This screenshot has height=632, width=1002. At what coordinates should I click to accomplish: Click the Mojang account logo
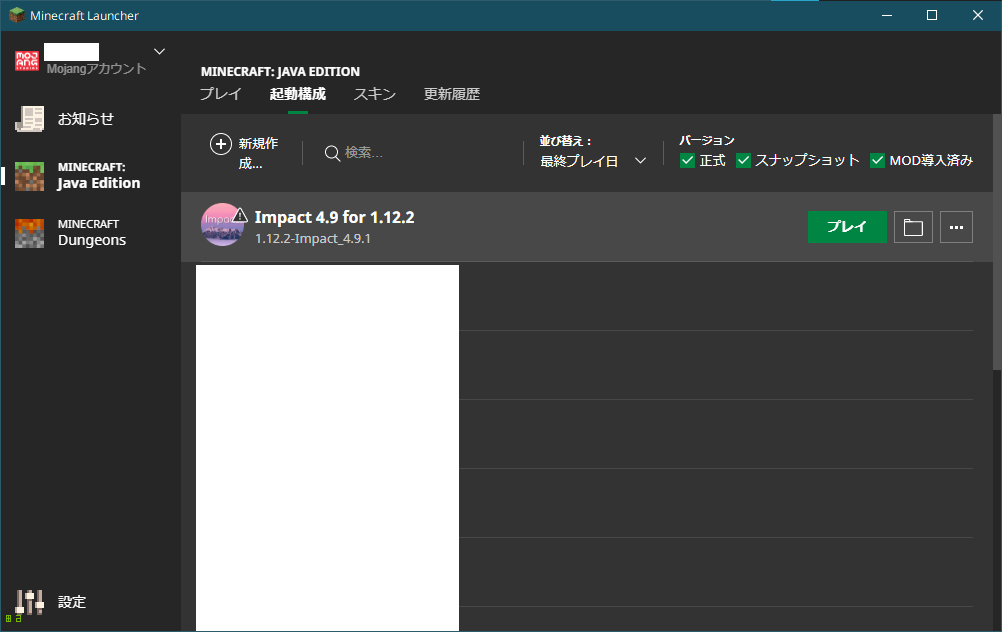27,61
